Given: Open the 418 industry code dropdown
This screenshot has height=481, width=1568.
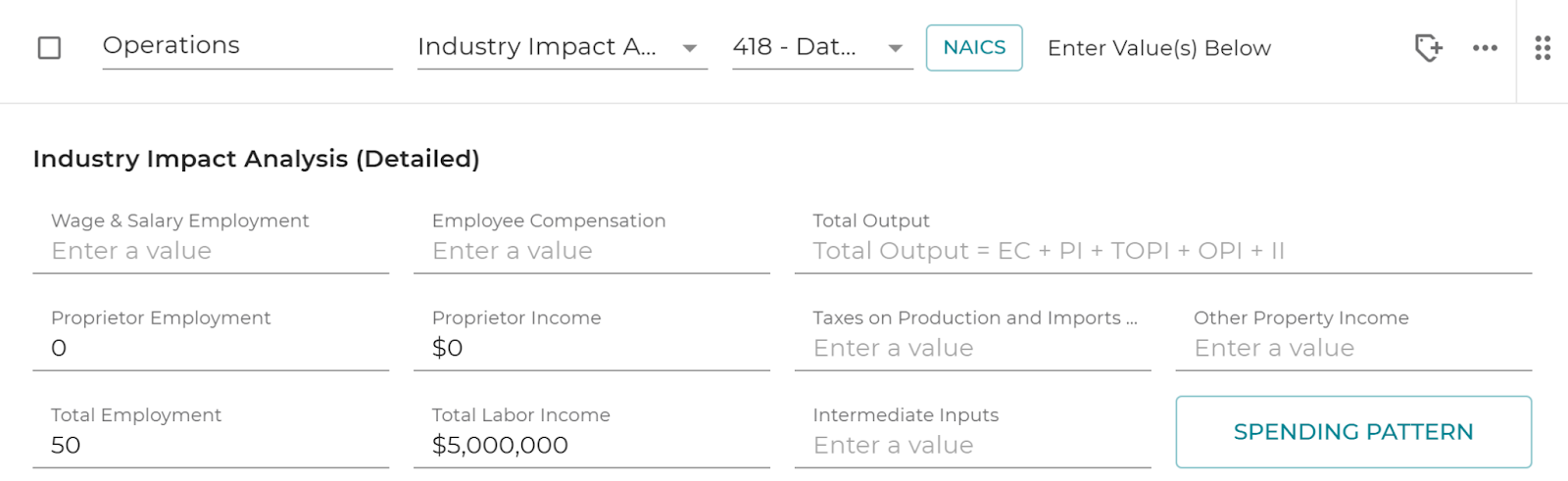Looking at the screenshot, I should click(x=822, y=47).
